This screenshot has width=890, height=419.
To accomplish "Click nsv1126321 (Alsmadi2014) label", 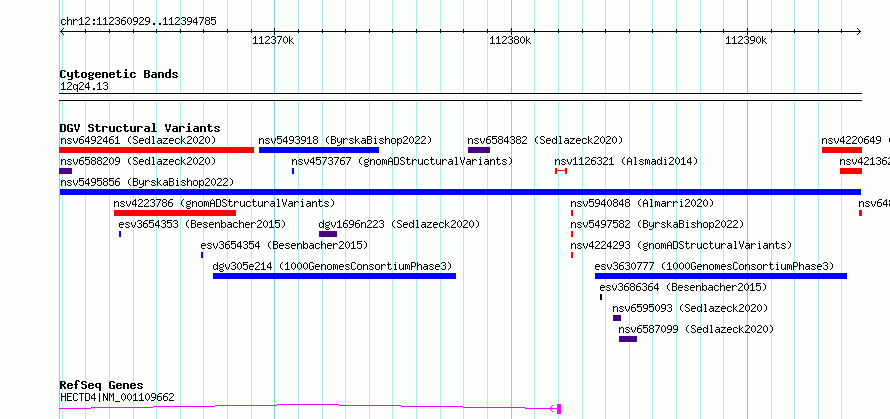I will pos(626,161).
